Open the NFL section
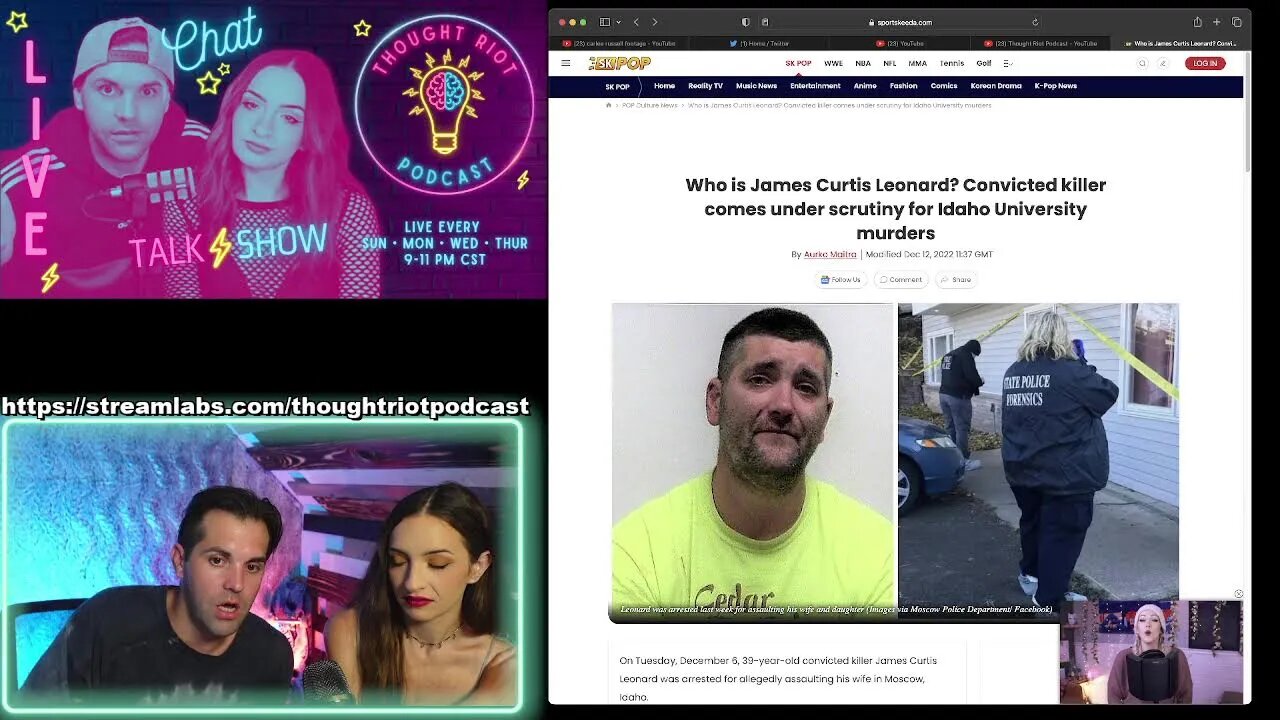Image resolution: width=1280 pixels, height=720 pixels. pos(890,63)
